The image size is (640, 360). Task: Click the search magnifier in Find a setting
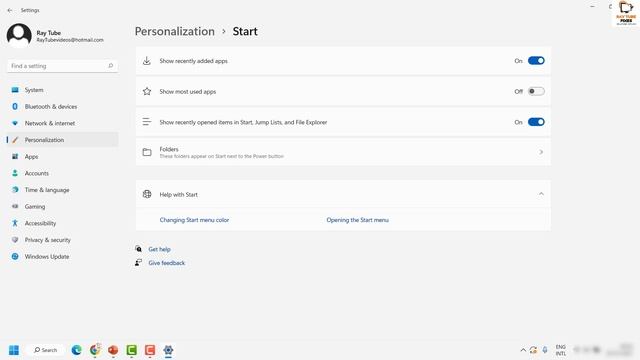tap(110, 66)
